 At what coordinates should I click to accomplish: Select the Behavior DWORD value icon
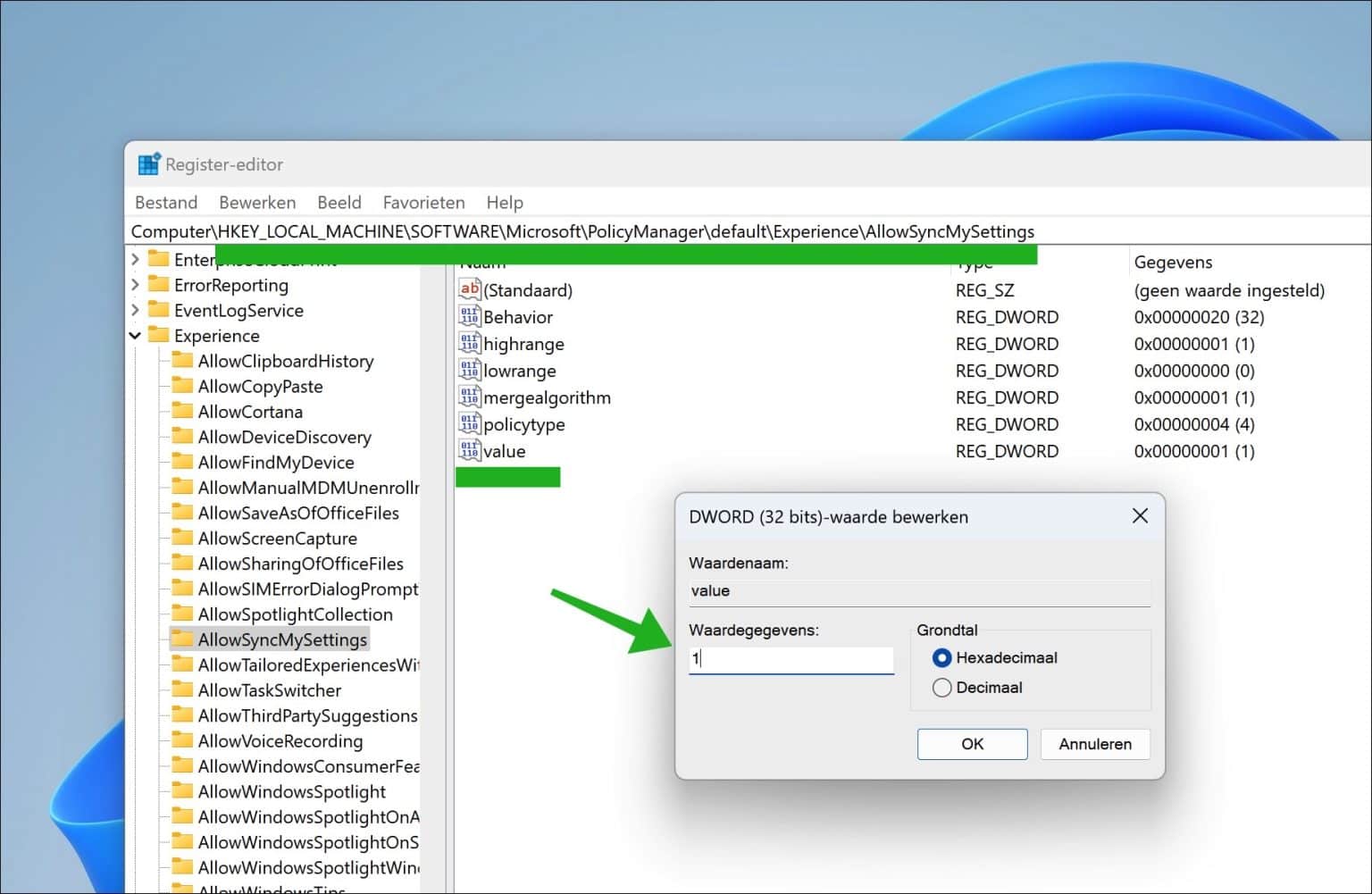(469, 316)
